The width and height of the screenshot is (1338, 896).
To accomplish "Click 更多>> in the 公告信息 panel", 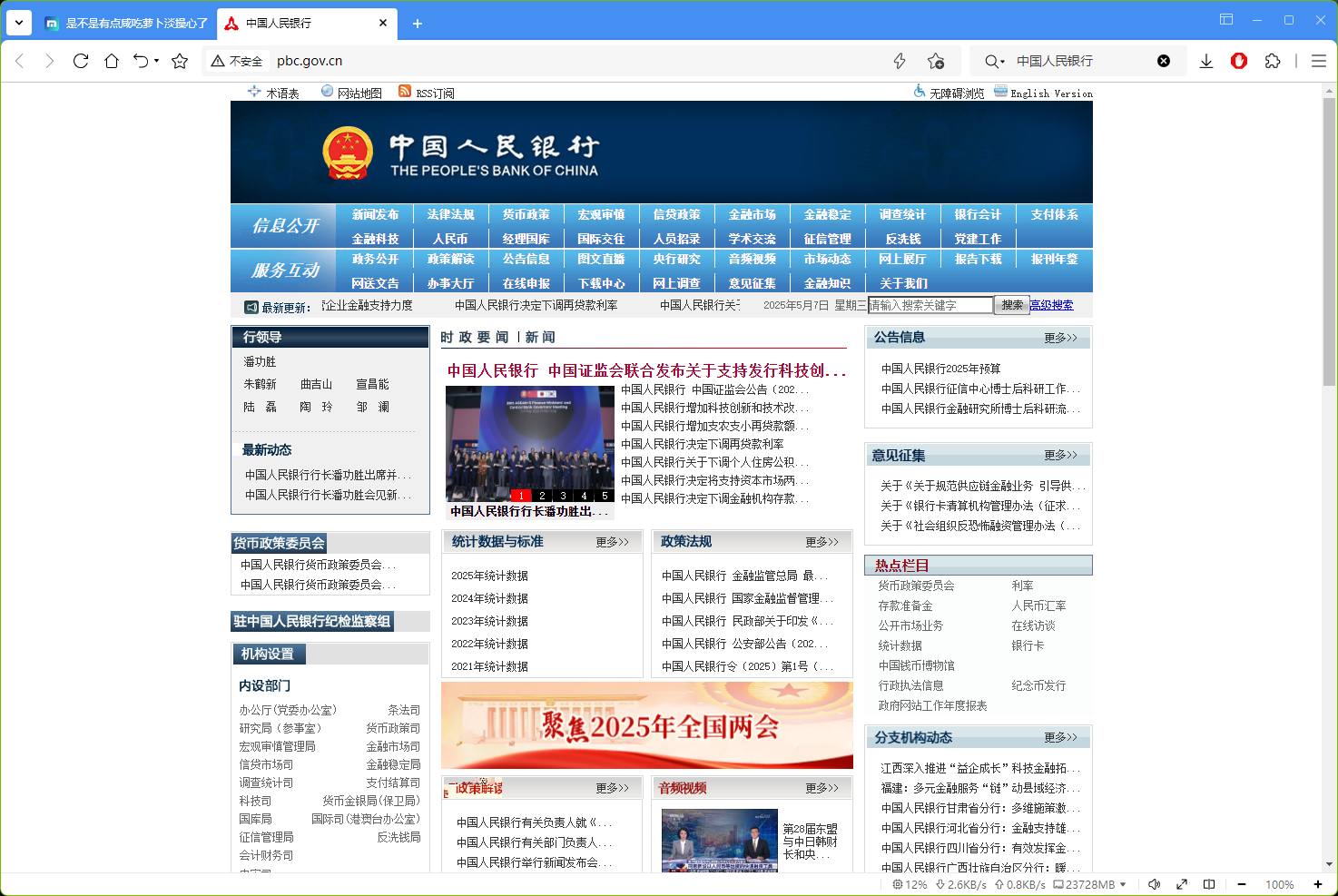I will coord(1060,338).
